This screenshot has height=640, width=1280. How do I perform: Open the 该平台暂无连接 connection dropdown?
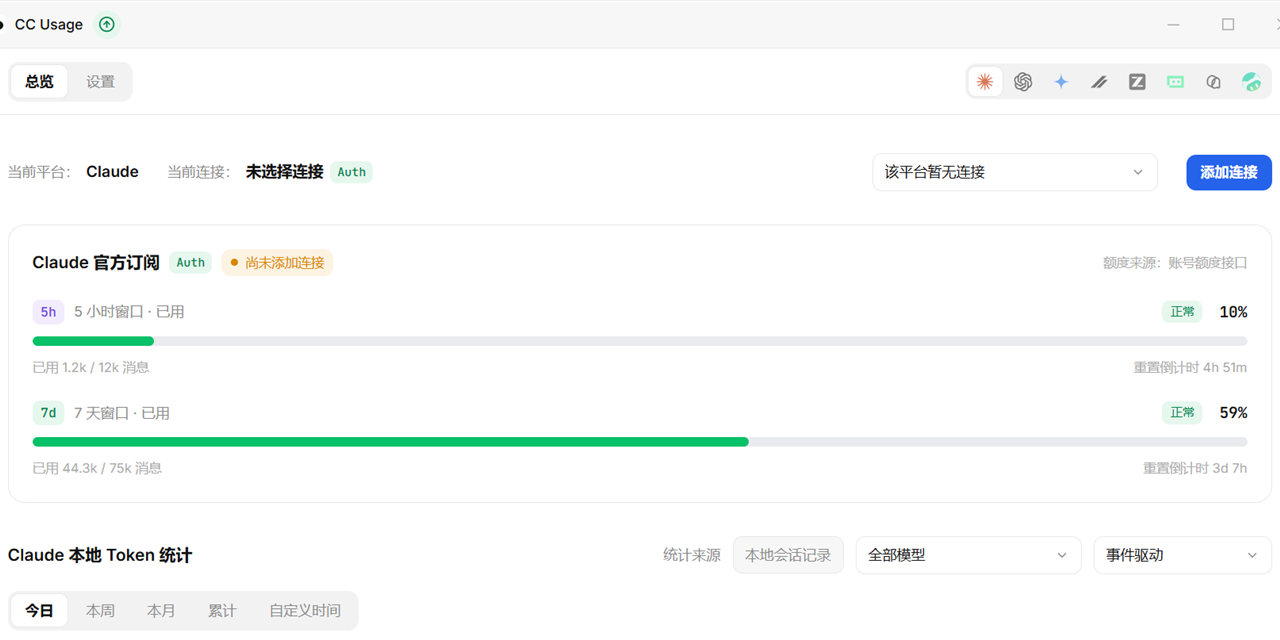[1015, 172]
